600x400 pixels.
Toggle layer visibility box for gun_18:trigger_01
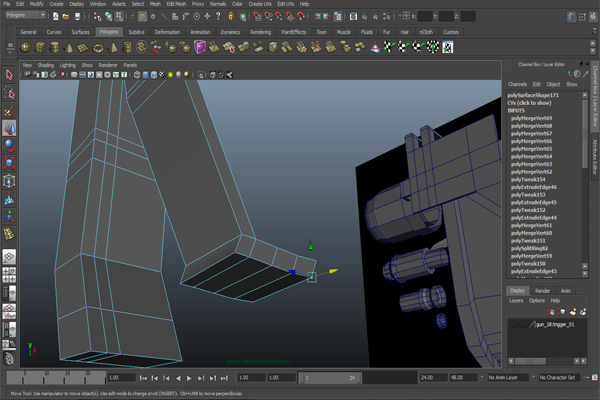(514, 325)
